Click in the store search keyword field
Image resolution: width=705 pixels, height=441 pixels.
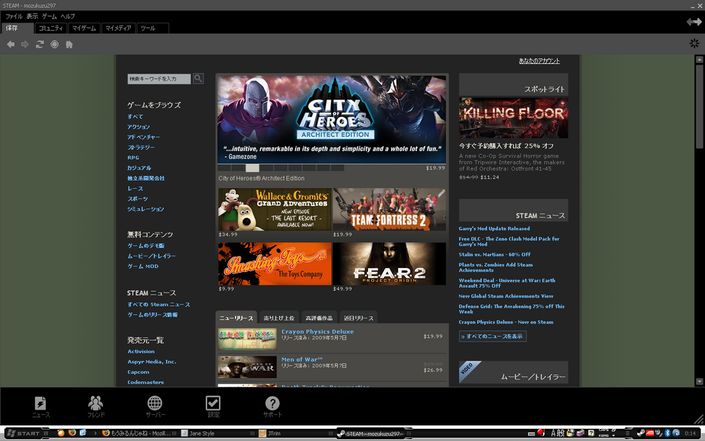(x=159, y=79)
